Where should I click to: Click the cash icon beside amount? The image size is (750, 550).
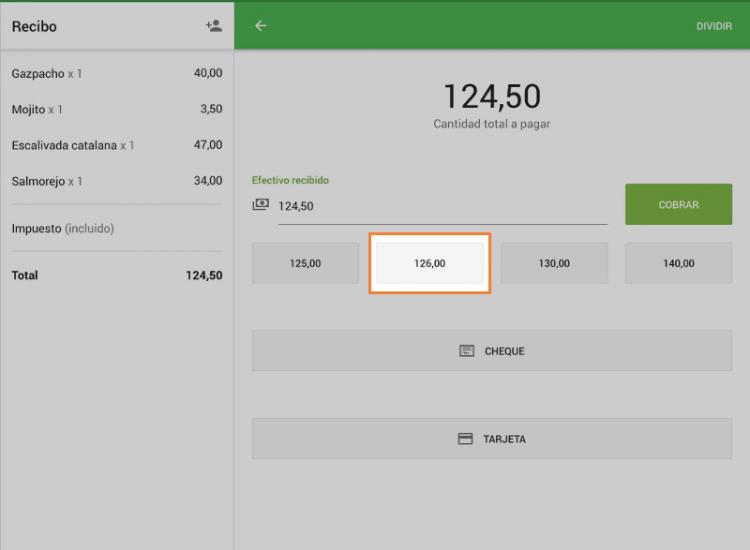[261, 205]
